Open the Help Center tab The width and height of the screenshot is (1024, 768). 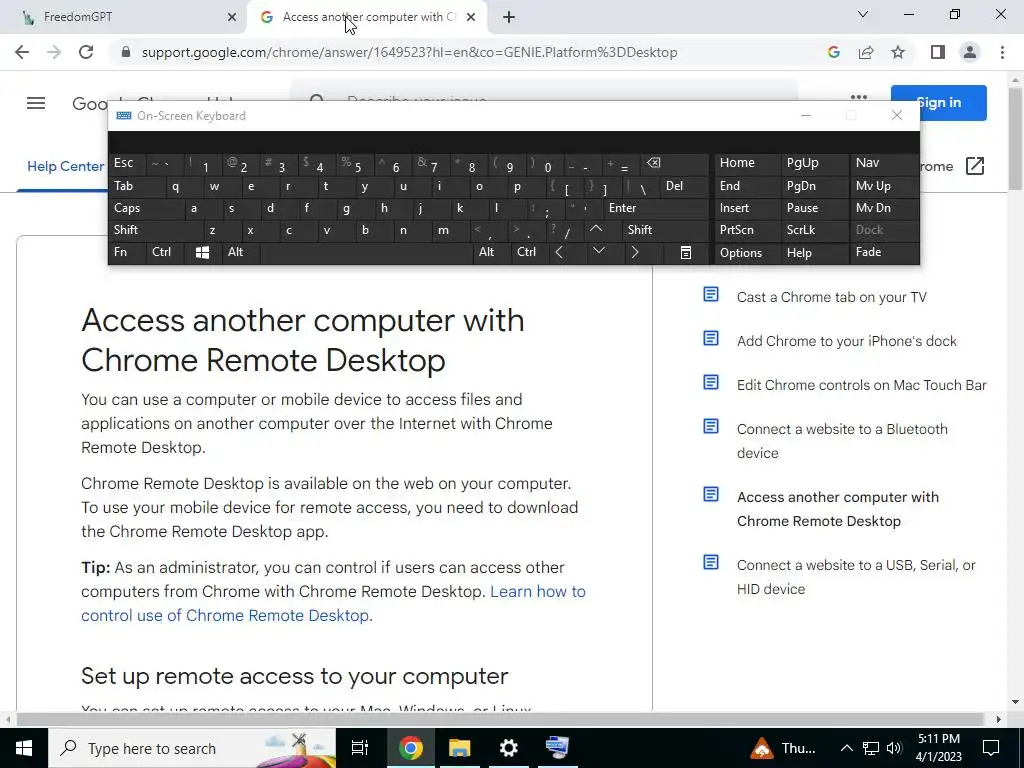click(65, 167)
